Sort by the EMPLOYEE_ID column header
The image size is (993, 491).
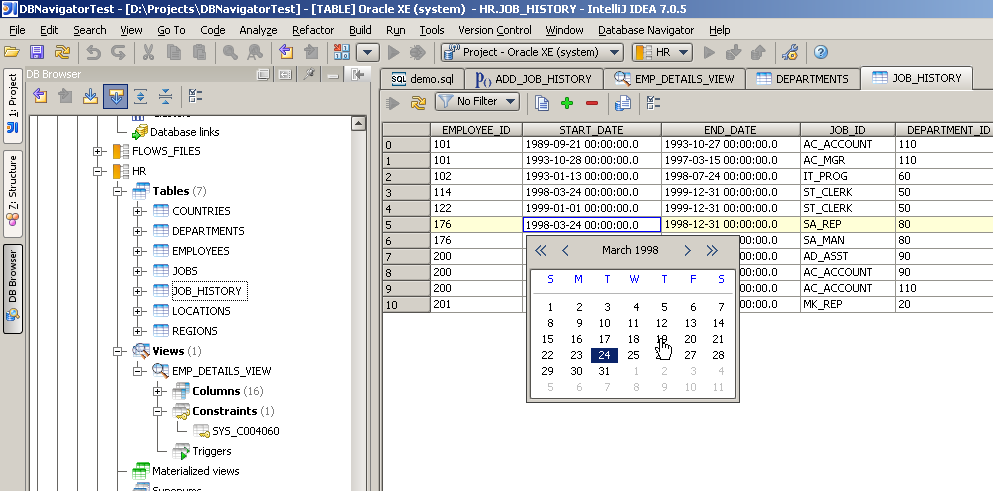476,130
